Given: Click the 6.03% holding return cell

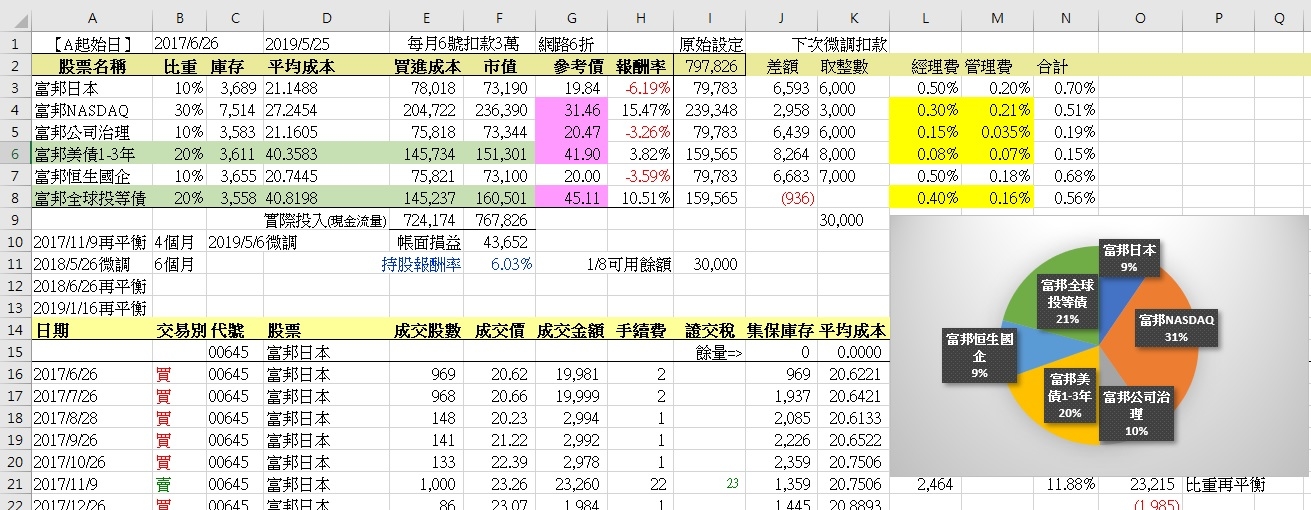Looking at the screenshot, I should (500, 264).
